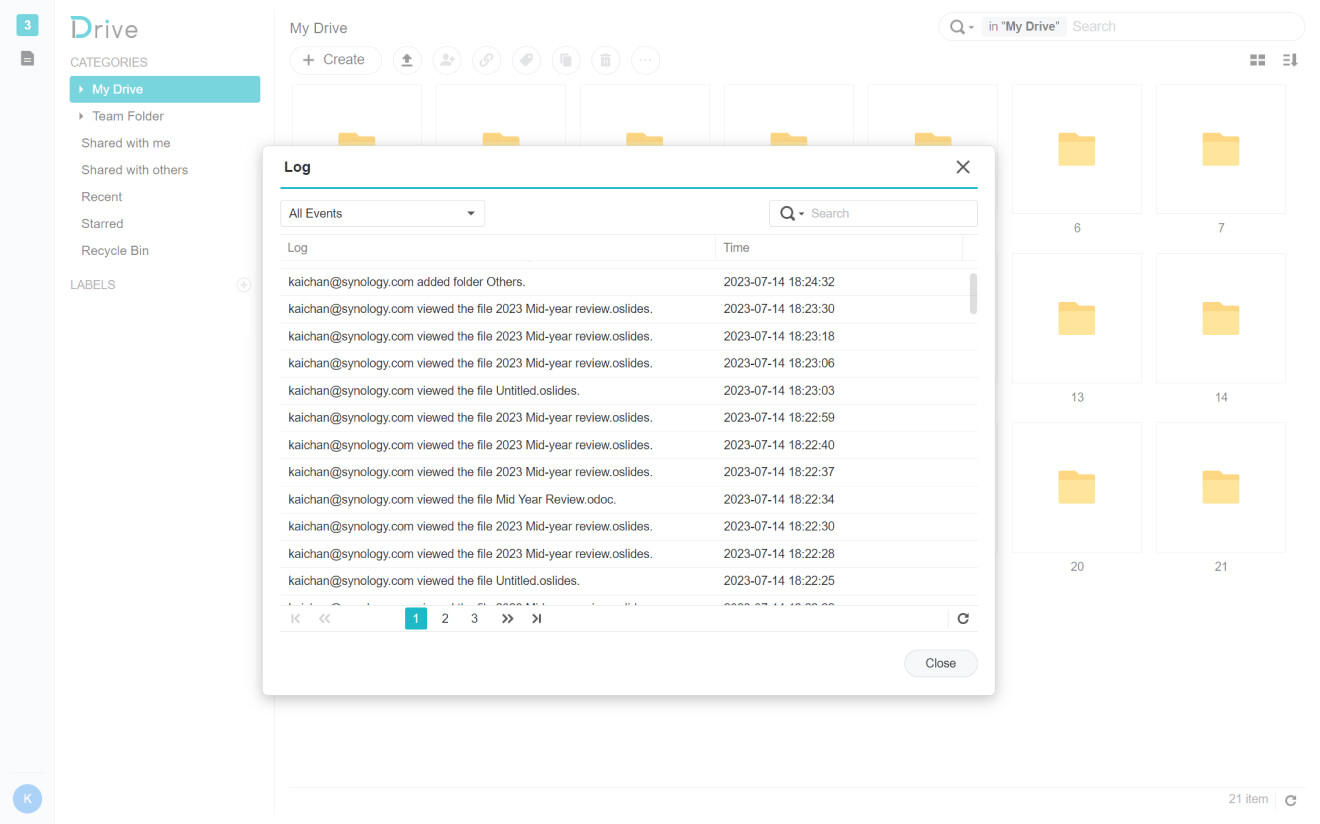Open the More actions ellipsis menu
Screen dimensions: 1320x824
click(x=645, y=60)
